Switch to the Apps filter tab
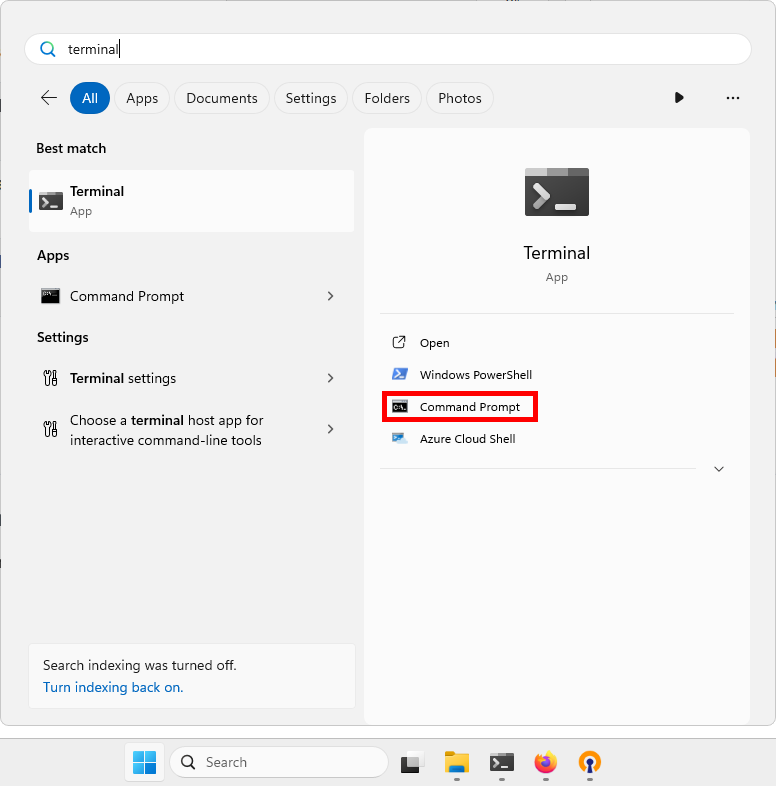 coord(142,98)
